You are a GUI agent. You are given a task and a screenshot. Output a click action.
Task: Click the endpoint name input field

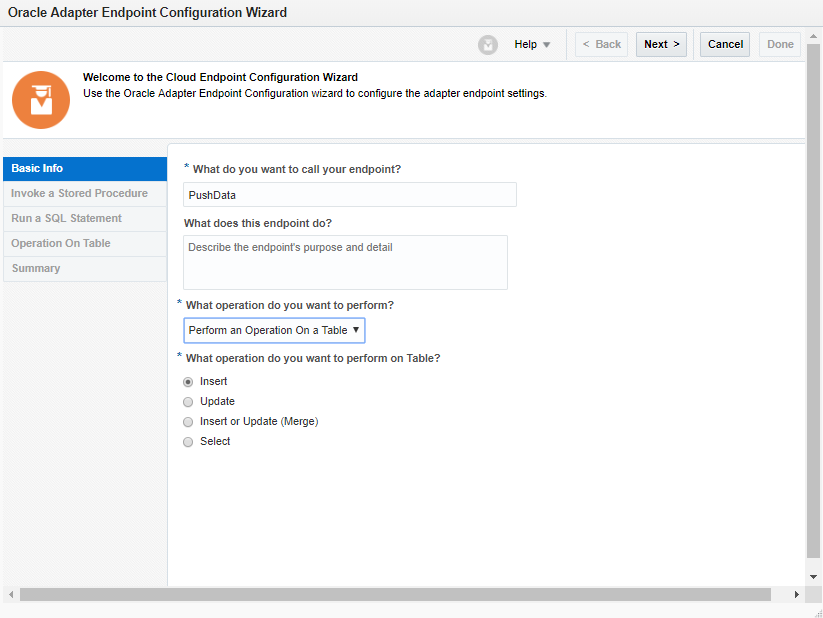(350, 195)
